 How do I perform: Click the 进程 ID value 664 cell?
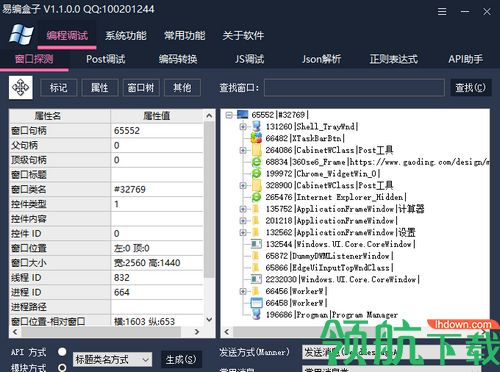157,292
